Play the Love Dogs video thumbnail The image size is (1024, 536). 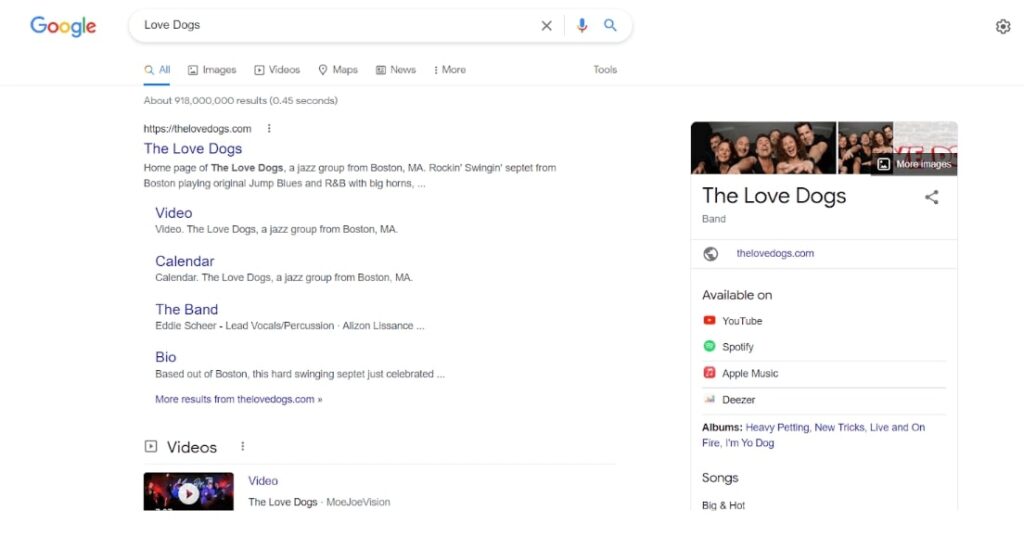[x=189, y=492]
